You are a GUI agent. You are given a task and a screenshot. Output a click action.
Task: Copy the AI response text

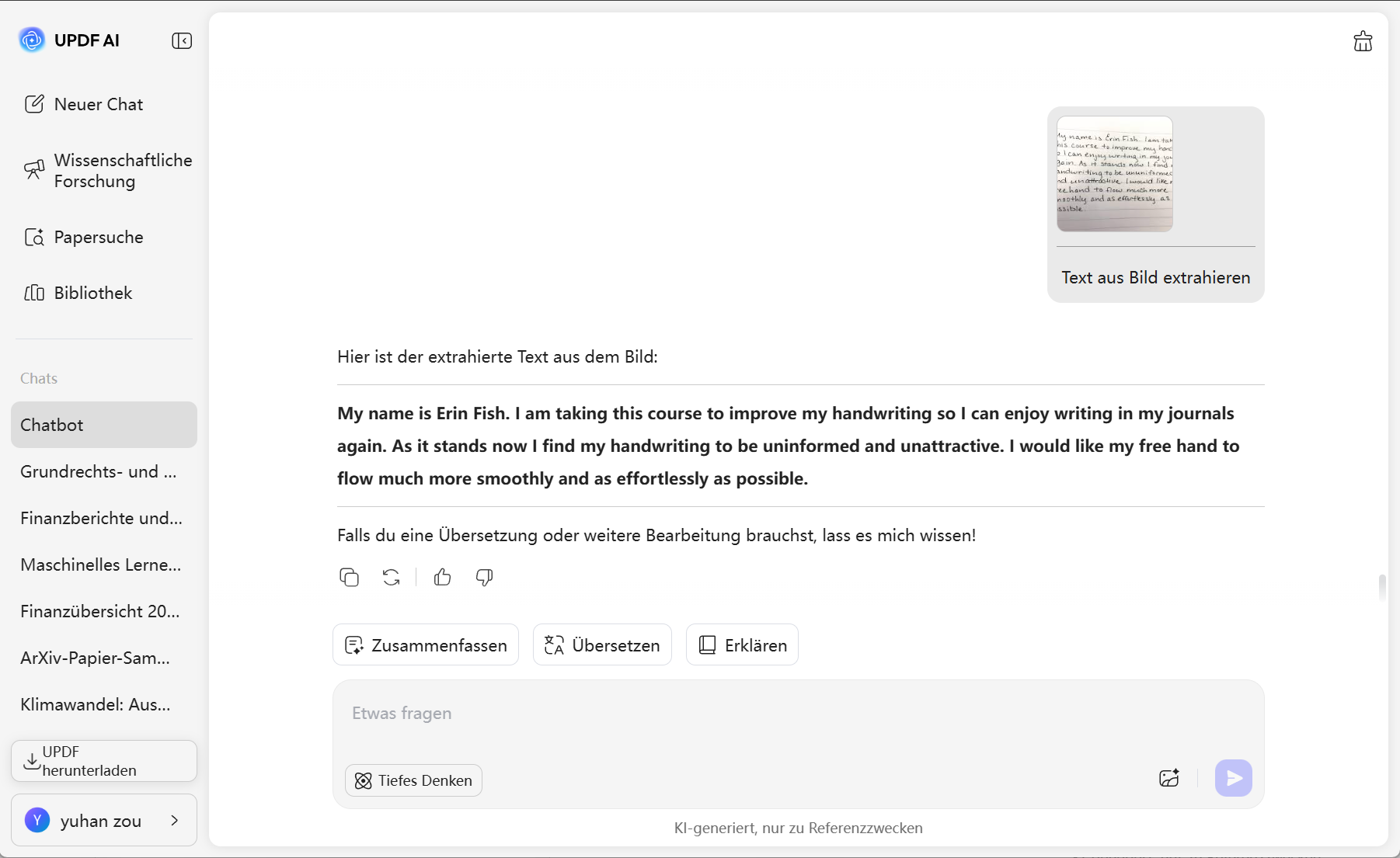[x=350, y=577]
